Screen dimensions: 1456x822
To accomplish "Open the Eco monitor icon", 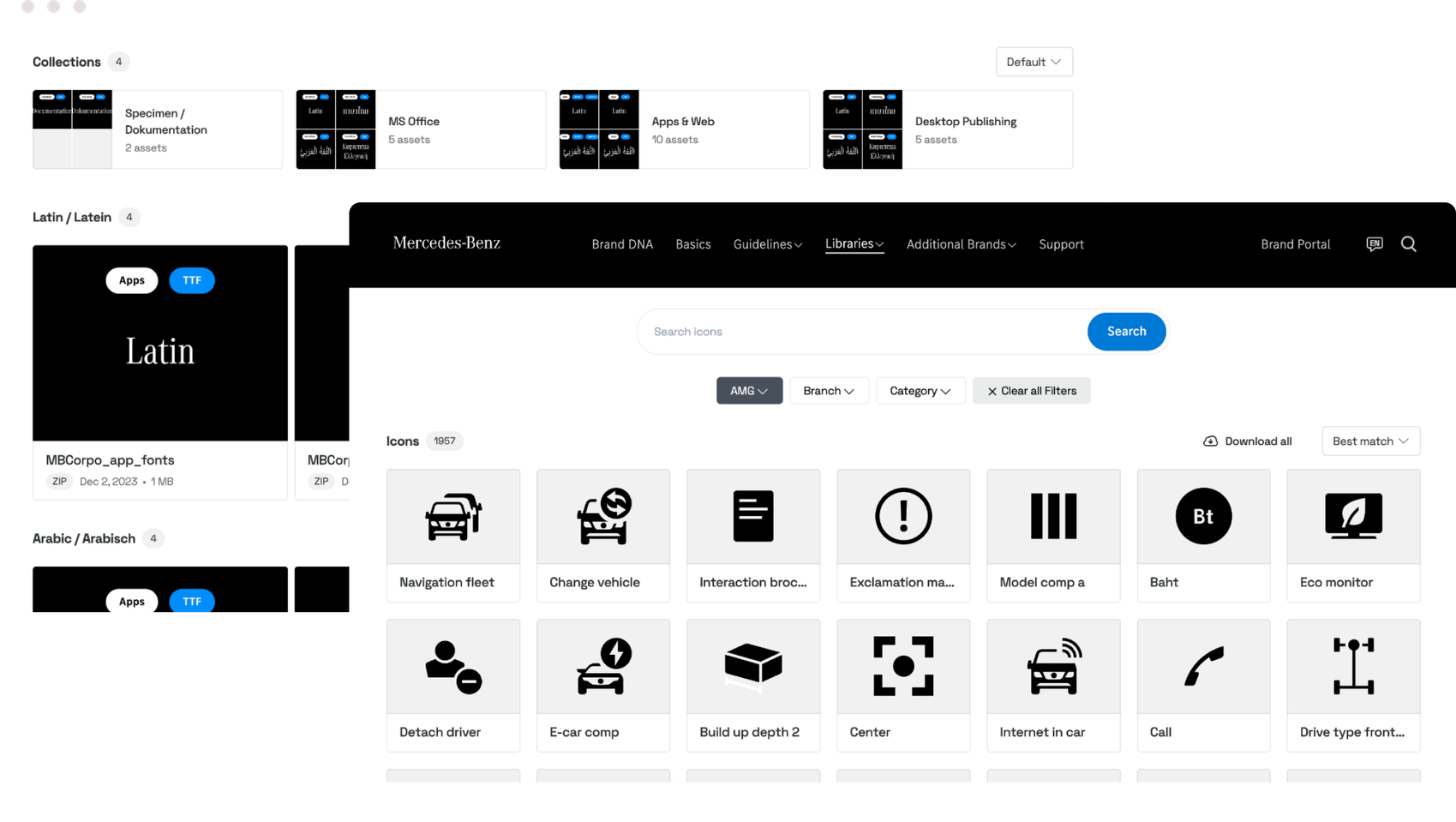I will pyautogui.click(x=1353, y=535).
